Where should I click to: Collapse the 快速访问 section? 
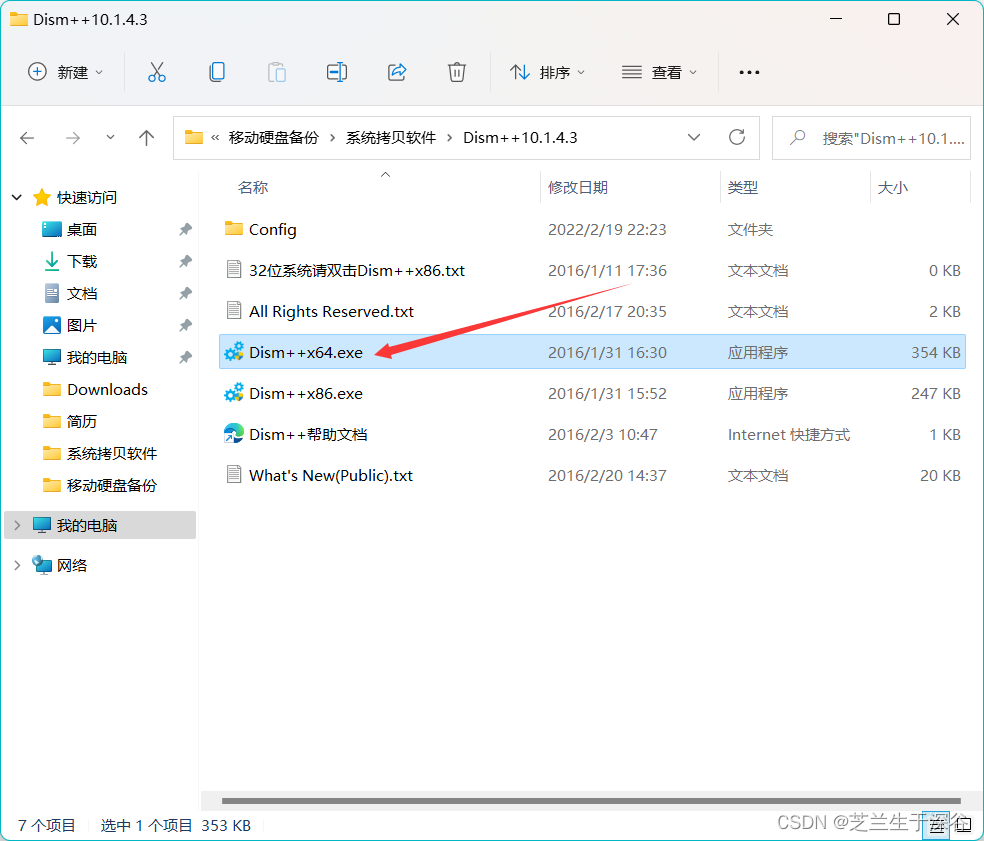17,198
